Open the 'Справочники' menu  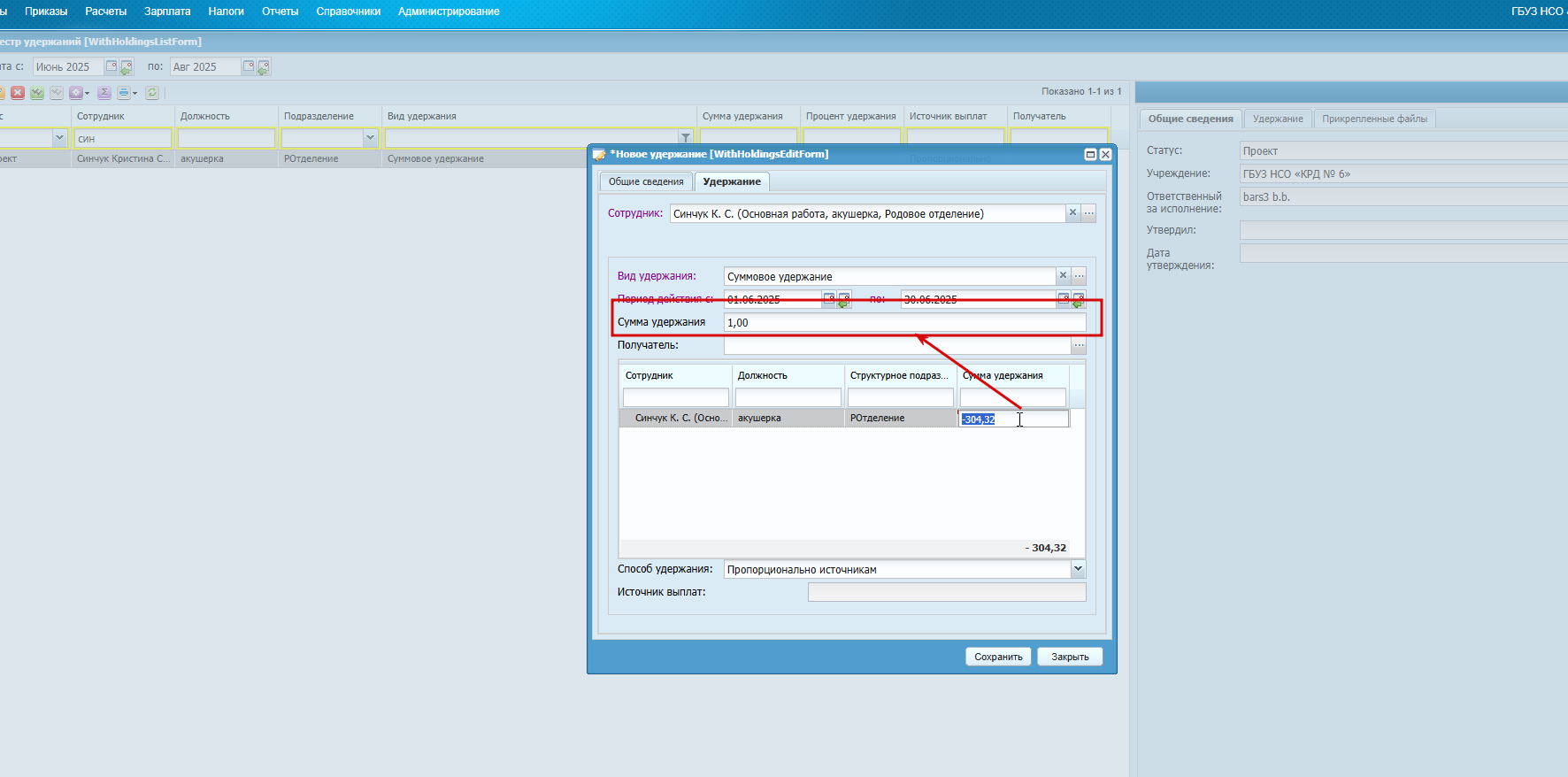(x=349, y=12)
